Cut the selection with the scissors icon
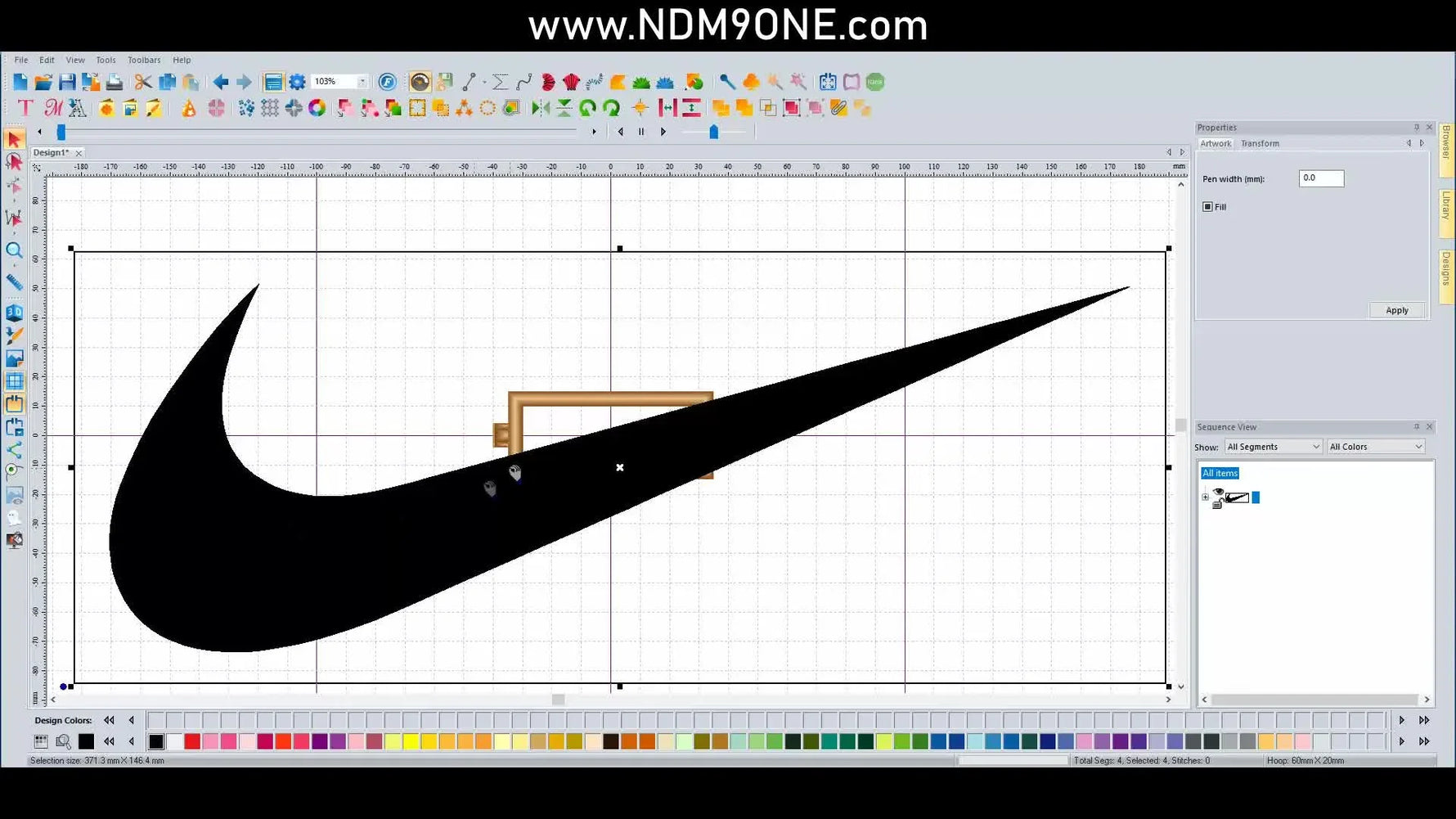This screenshot has width=1456, height=819. coord(143,82)
